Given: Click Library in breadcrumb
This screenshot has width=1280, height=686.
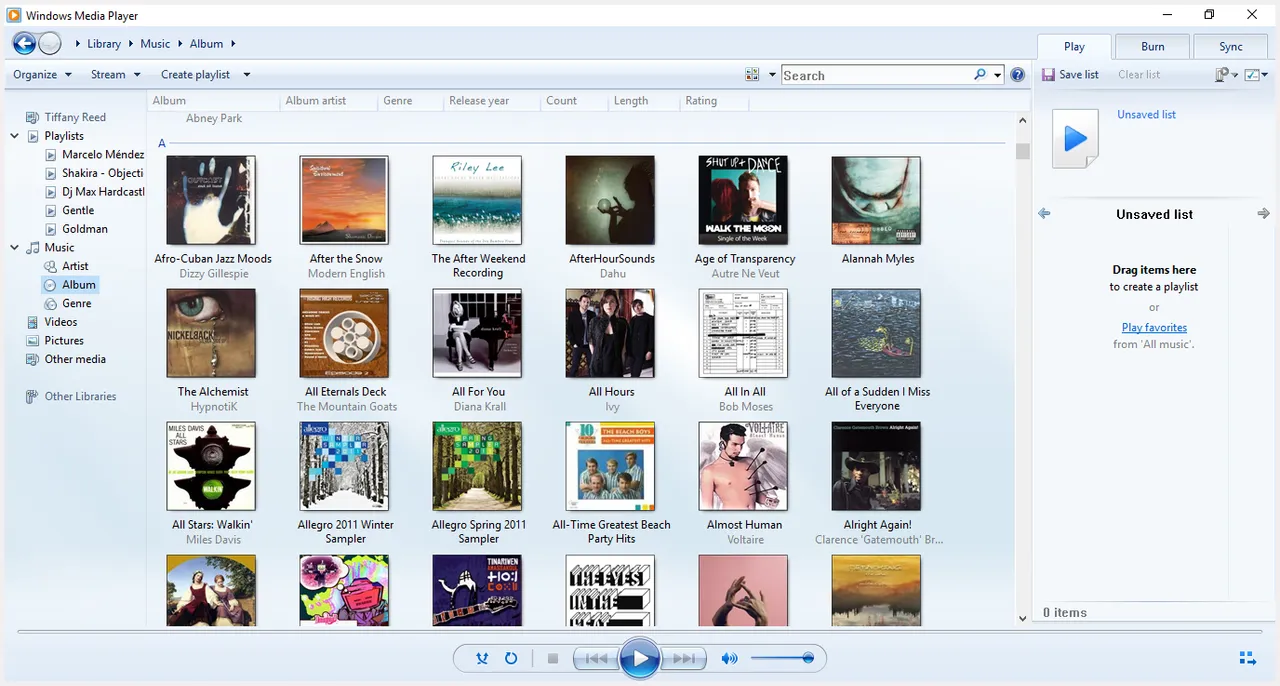Looking at the screenshot, I should (x=104, y=44).
